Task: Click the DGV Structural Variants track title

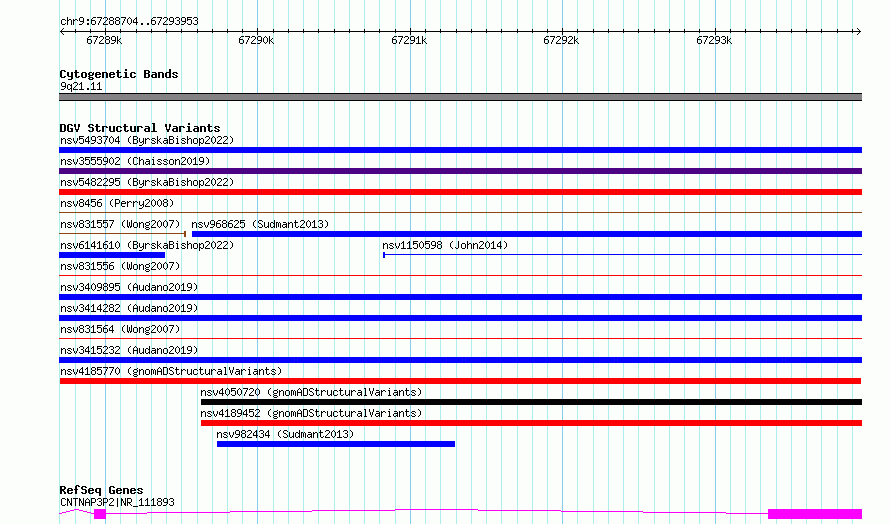Action: coord(140,128)
